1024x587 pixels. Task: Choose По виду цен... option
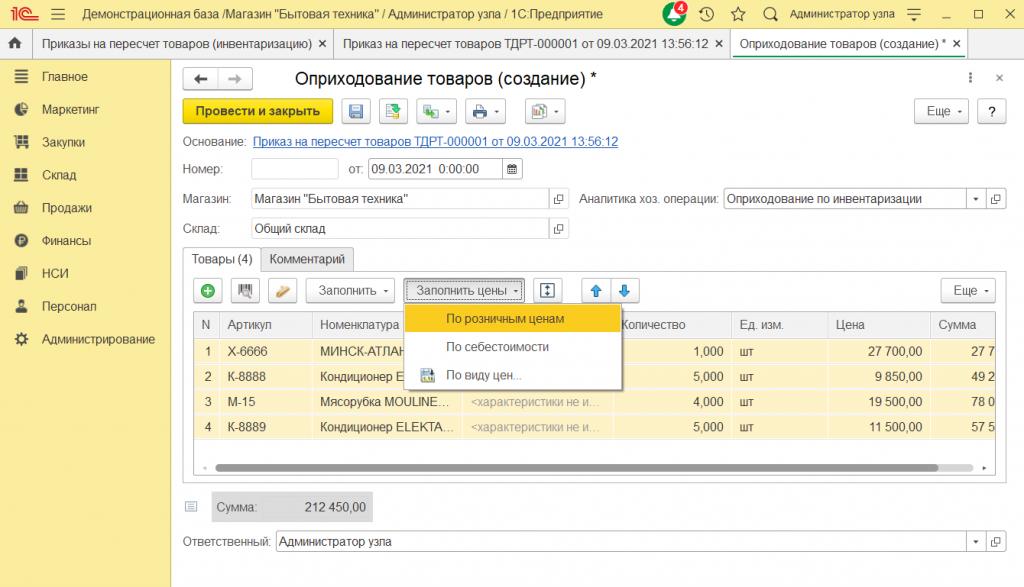click(513, 375)
